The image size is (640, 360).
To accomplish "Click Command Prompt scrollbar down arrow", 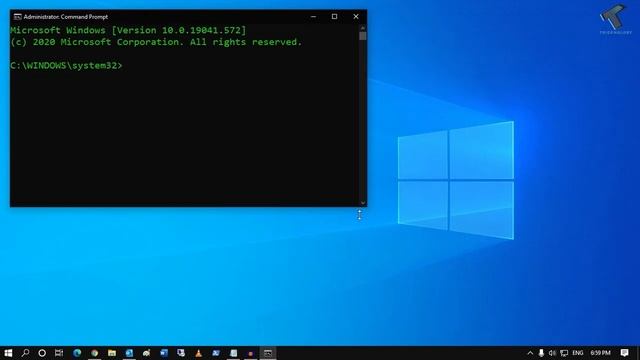I will pyautogui.click(x=363, y=203).
